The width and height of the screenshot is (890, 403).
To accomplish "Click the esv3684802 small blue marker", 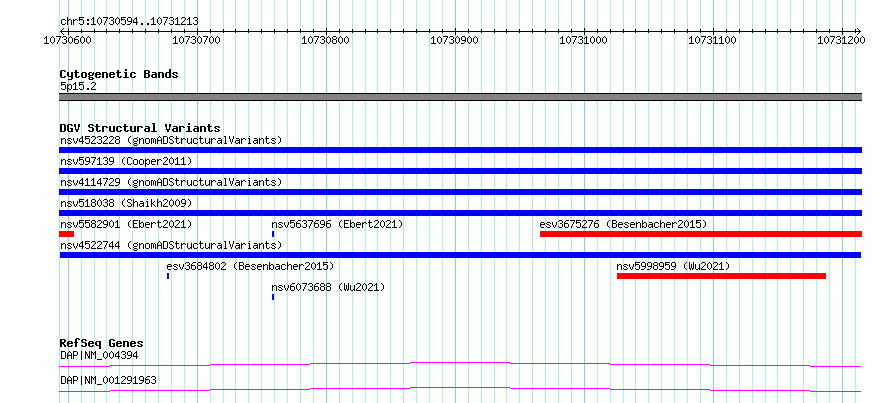I will 168,276.
